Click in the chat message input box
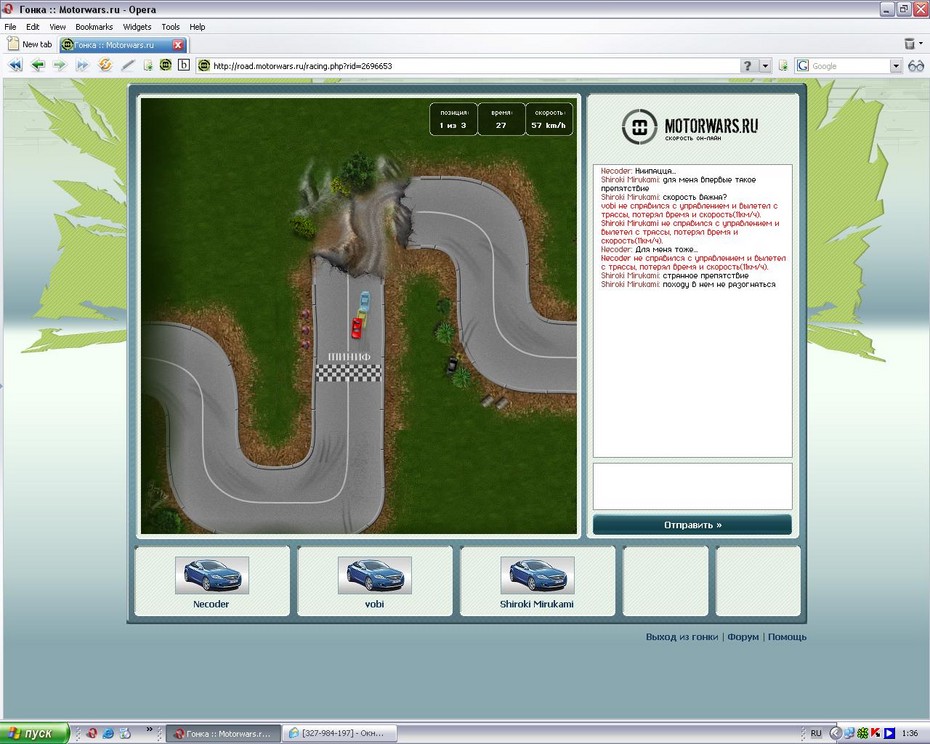This screenshot has width=930, height=744. (692, 486)
